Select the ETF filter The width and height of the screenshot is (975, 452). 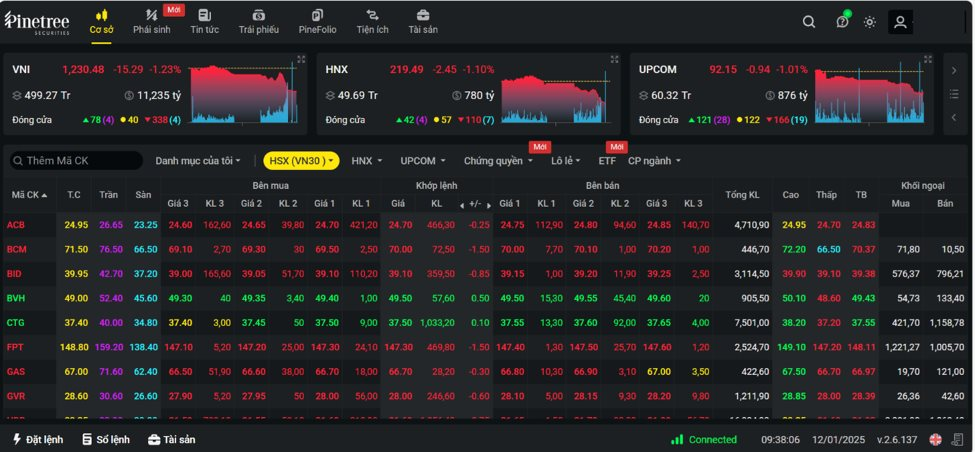point(607,160)
